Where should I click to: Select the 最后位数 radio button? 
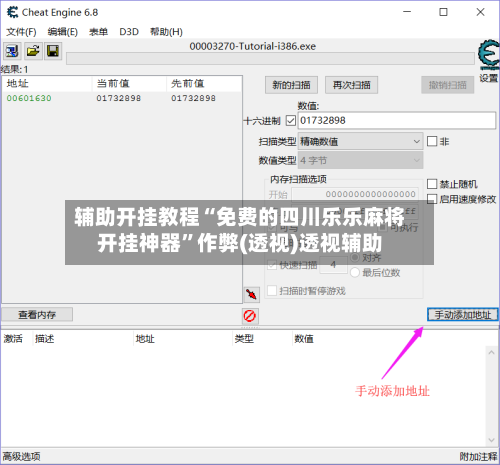point(355,273)
